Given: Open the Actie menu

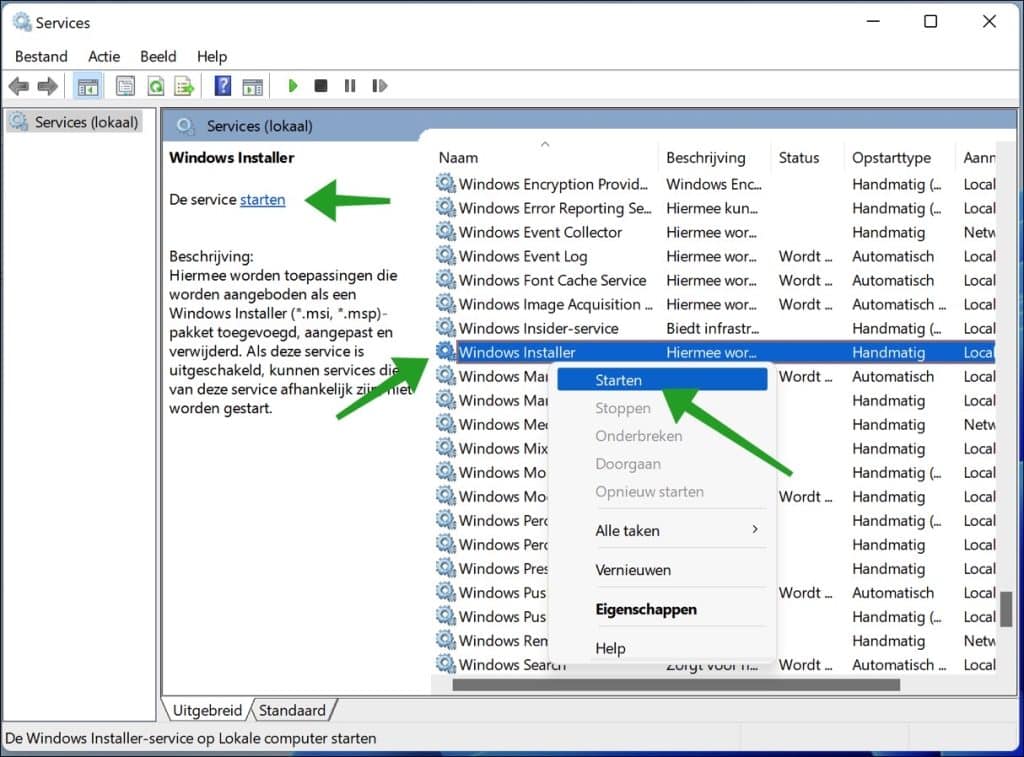Looking at the screenshot, I should (x=103, y=56).
